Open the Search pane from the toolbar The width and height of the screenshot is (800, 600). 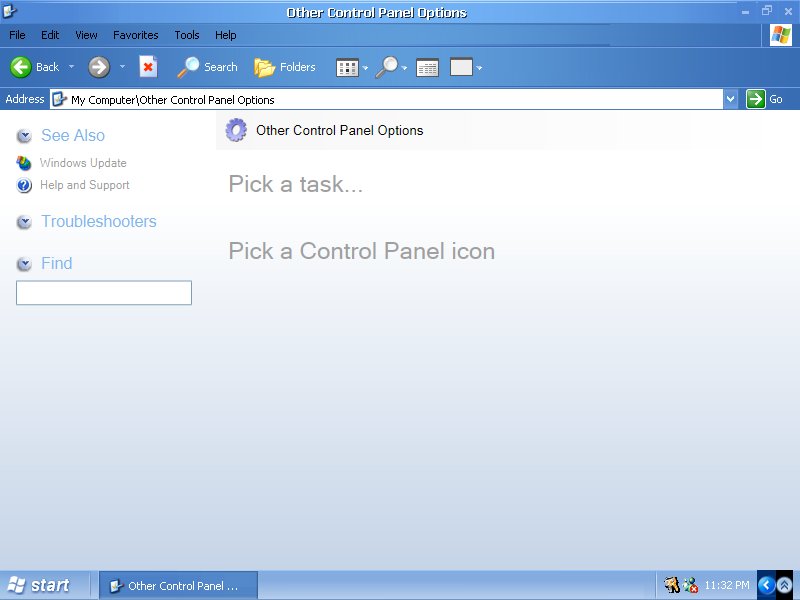[208, 67]
